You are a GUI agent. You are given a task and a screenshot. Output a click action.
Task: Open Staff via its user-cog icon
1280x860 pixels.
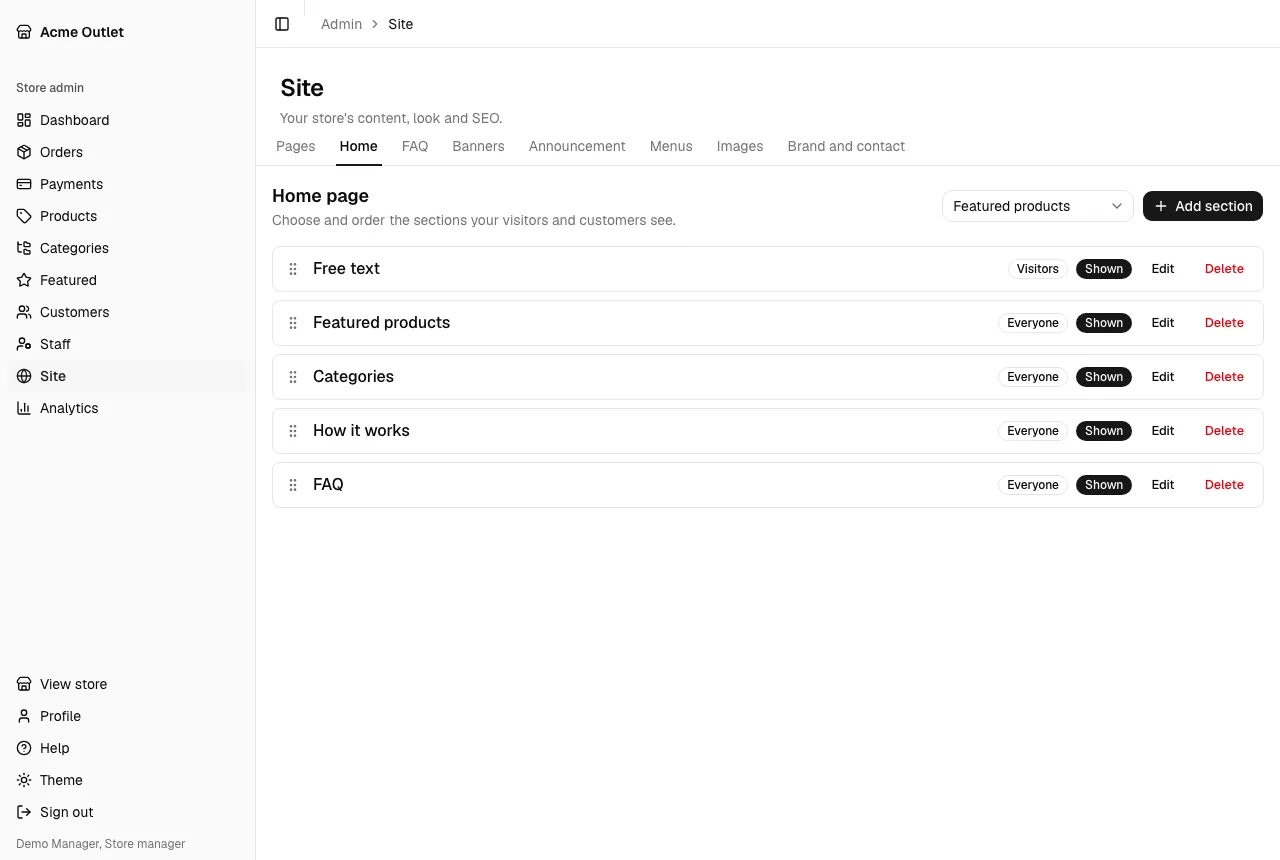(24, 344)
